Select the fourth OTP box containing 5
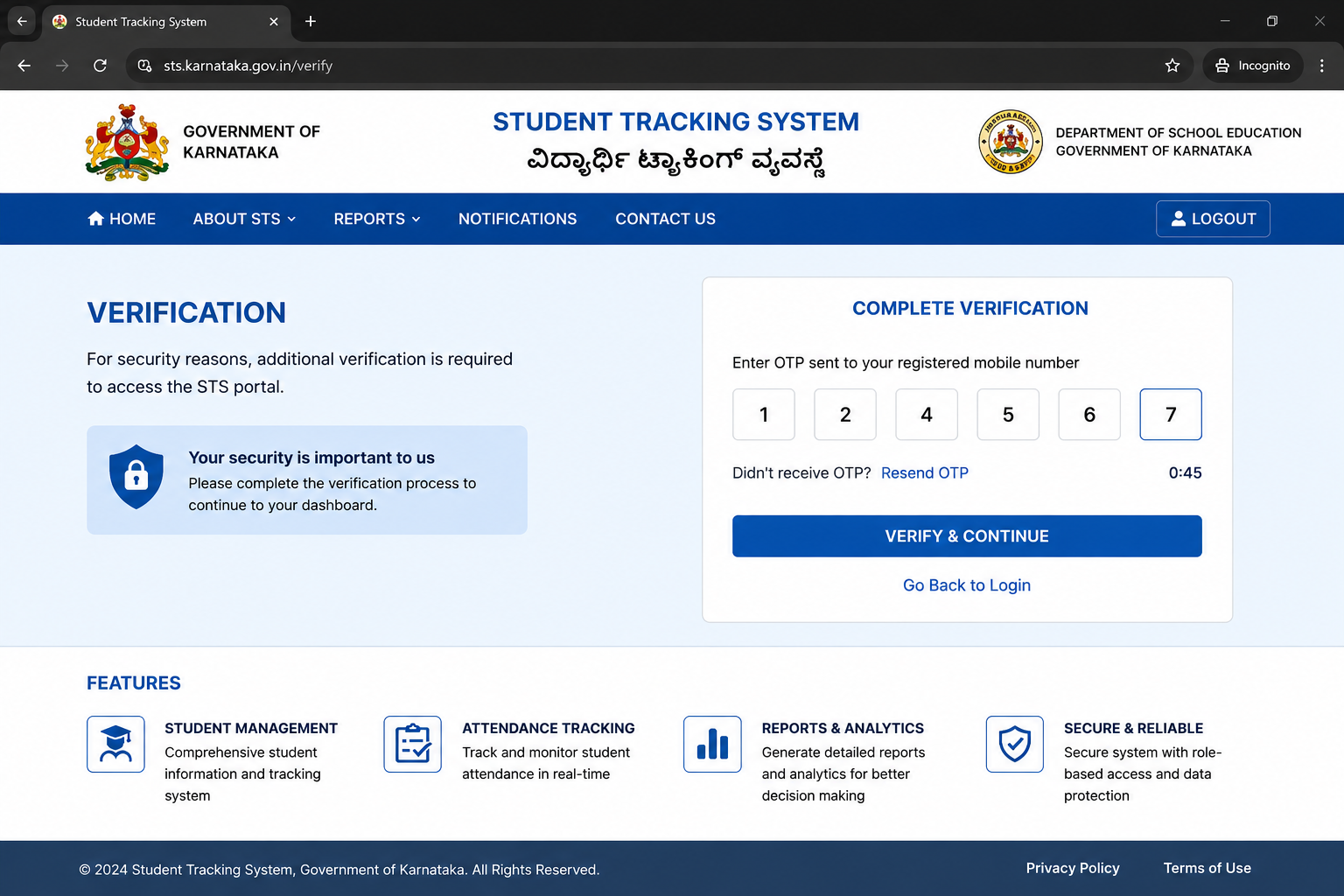This screenshot has height=896, width=1344. (1008, 415)
